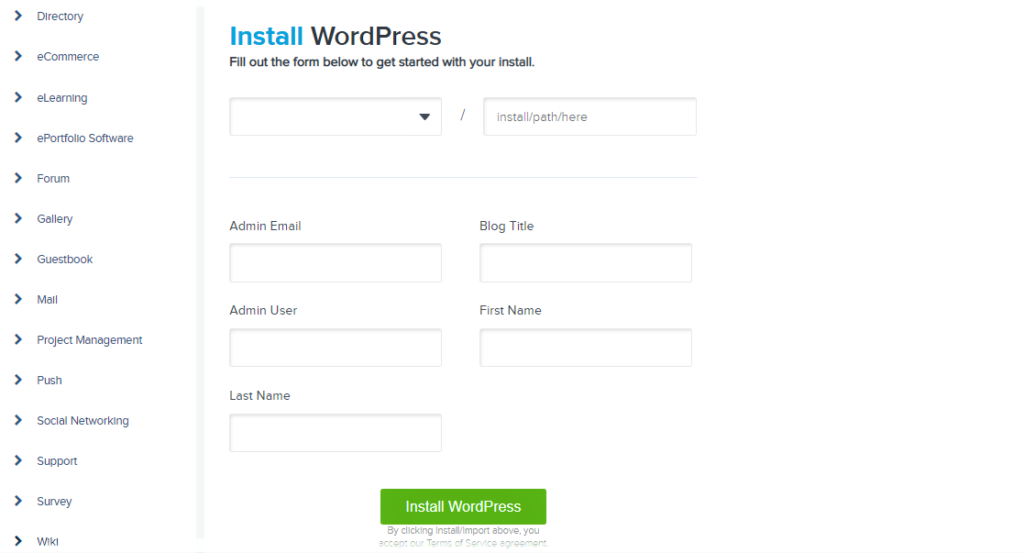Expand the ePortfolio Software chevron
The image size is (1024, 553).
pyautogui.click(x=18, y=138)
